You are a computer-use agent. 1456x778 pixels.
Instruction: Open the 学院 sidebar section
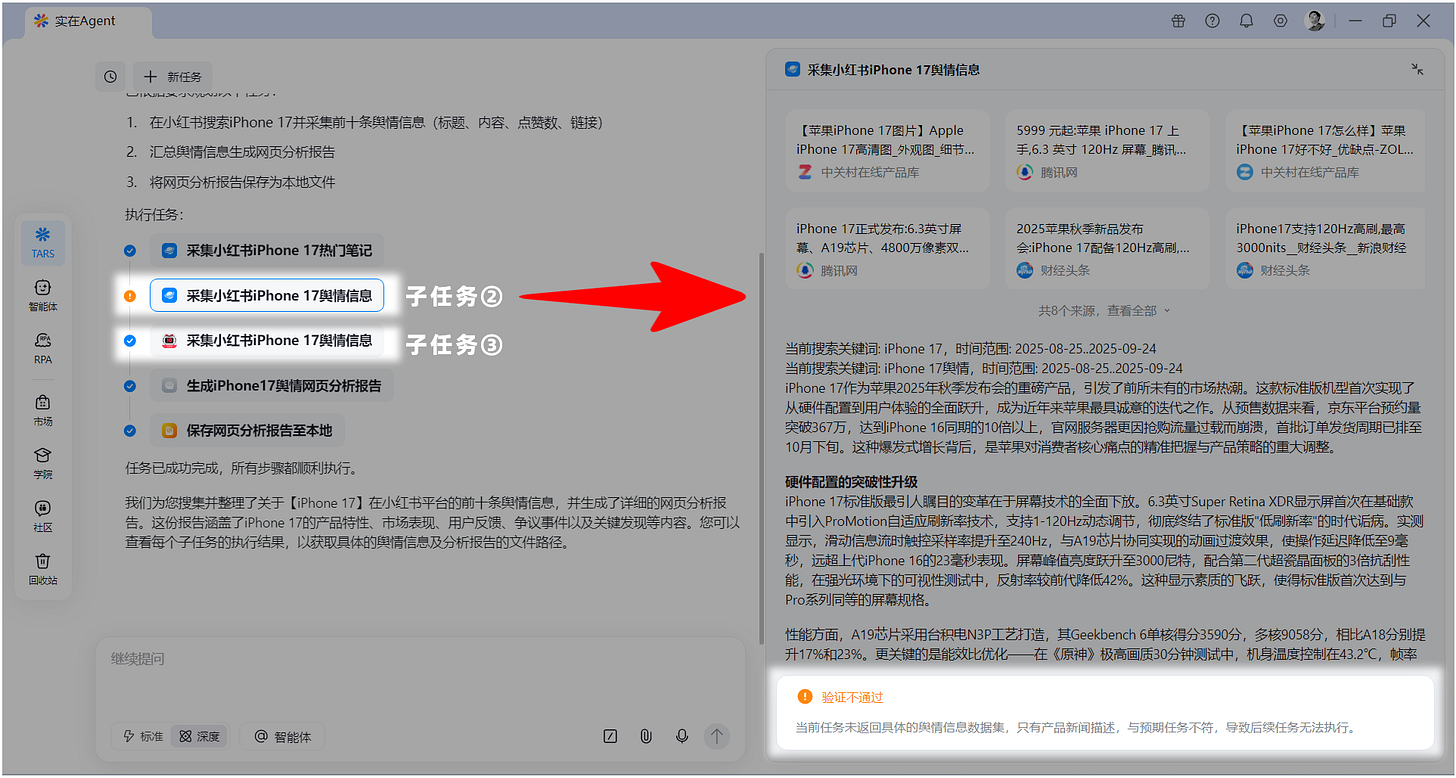pyautogui.click(x=43, y=463)
